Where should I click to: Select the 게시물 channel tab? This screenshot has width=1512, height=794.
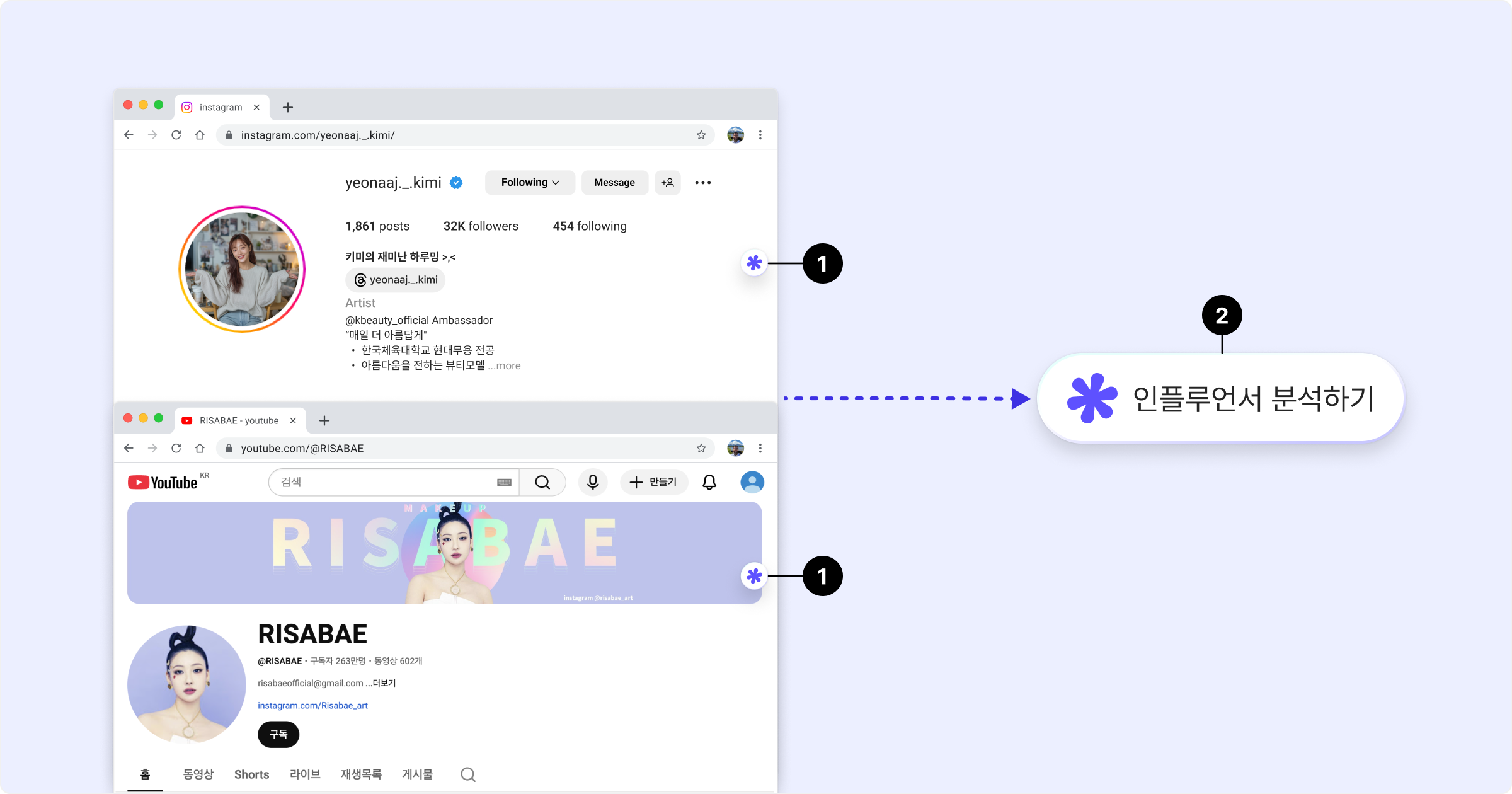(x=417, y=774)
